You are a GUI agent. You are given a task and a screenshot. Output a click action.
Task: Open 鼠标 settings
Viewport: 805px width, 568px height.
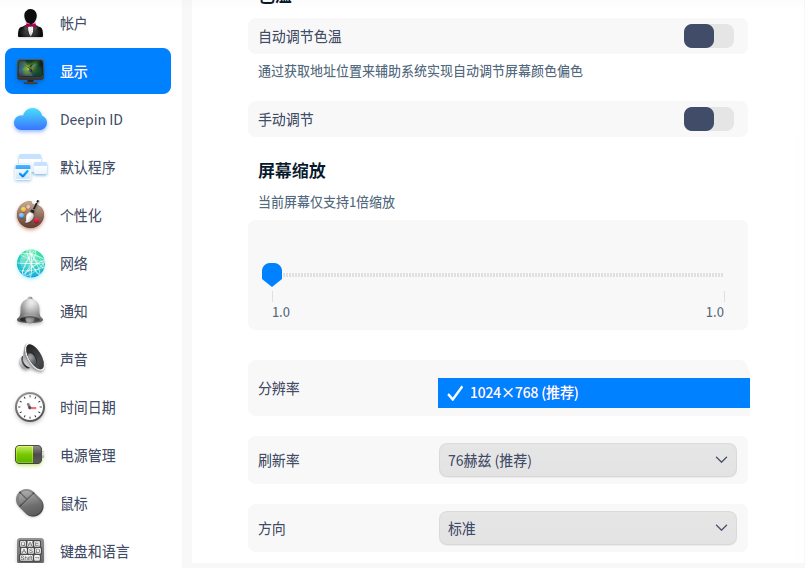[x=88, y=503]
